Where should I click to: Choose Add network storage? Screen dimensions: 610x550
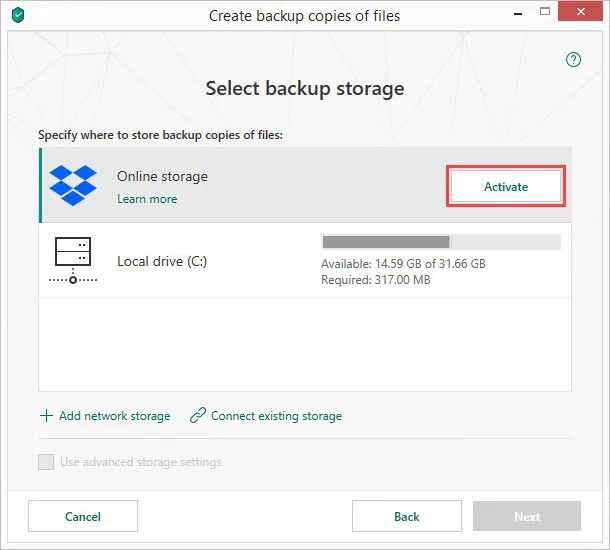pyautogui.click(x=114, y=416)
